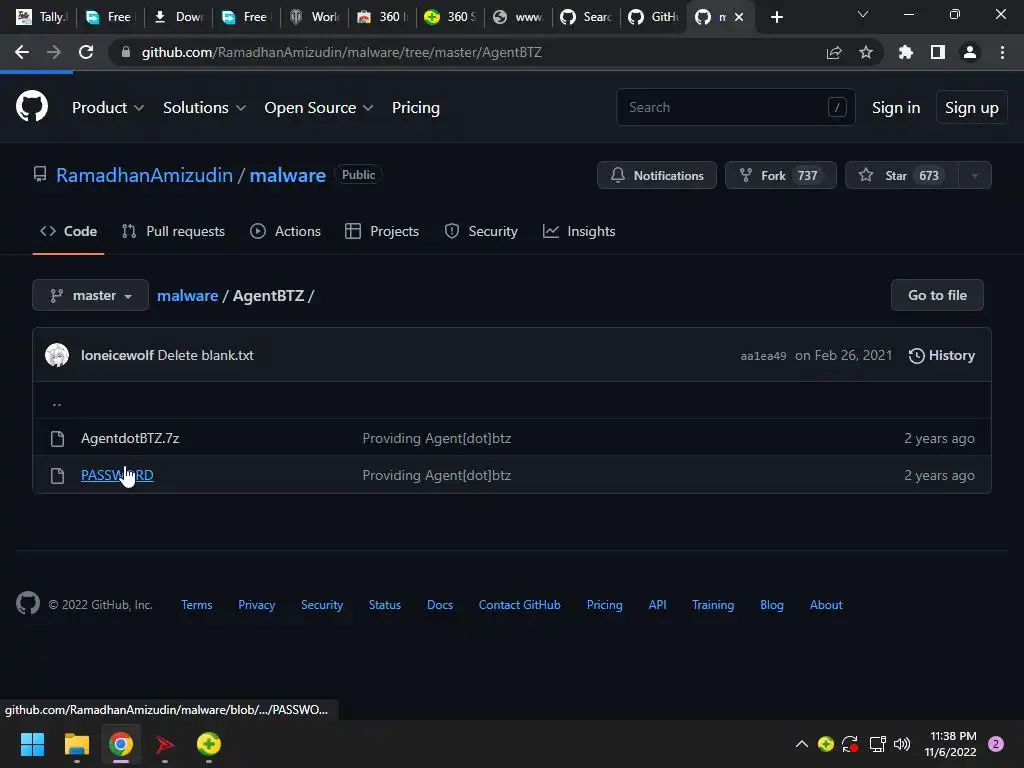Viewport: 1024px width, 768px height.
Task: Click Sign in
Action: pos(896,107)
